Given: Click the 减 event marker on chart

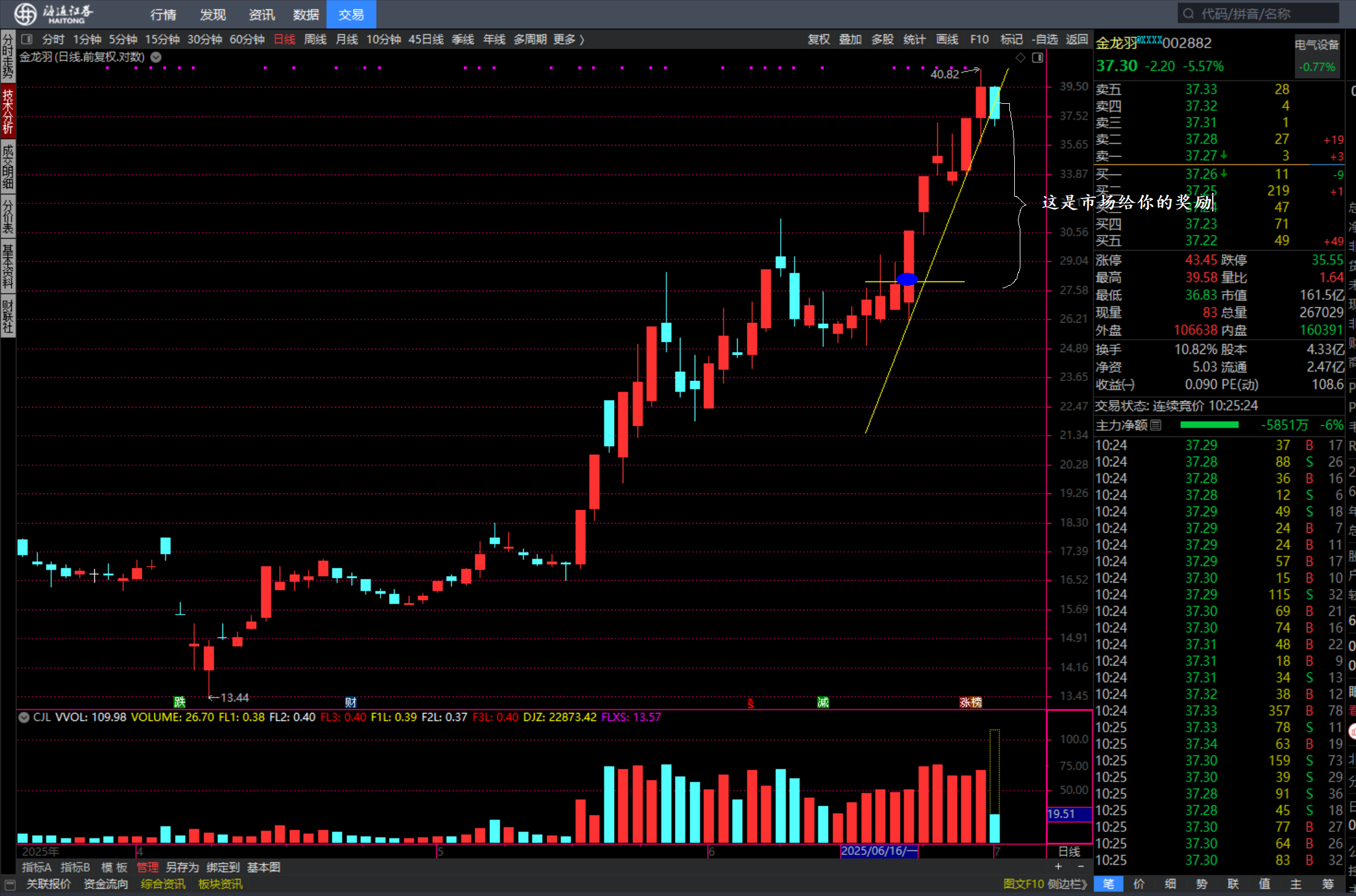Looking at the screenshot, I should click(823, 702).
